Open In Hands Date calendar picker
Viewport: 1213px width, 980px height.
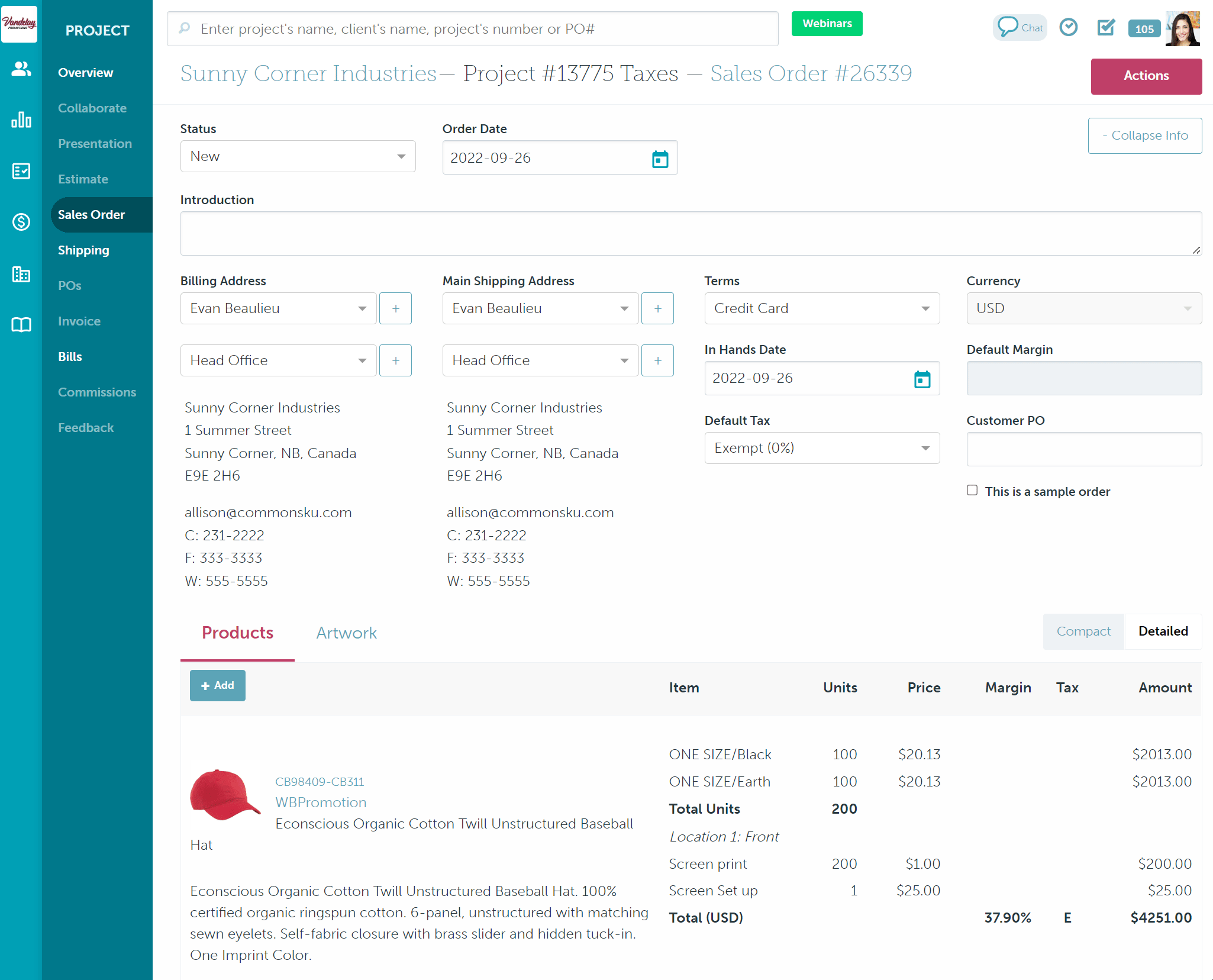click(x=922, y=379)
